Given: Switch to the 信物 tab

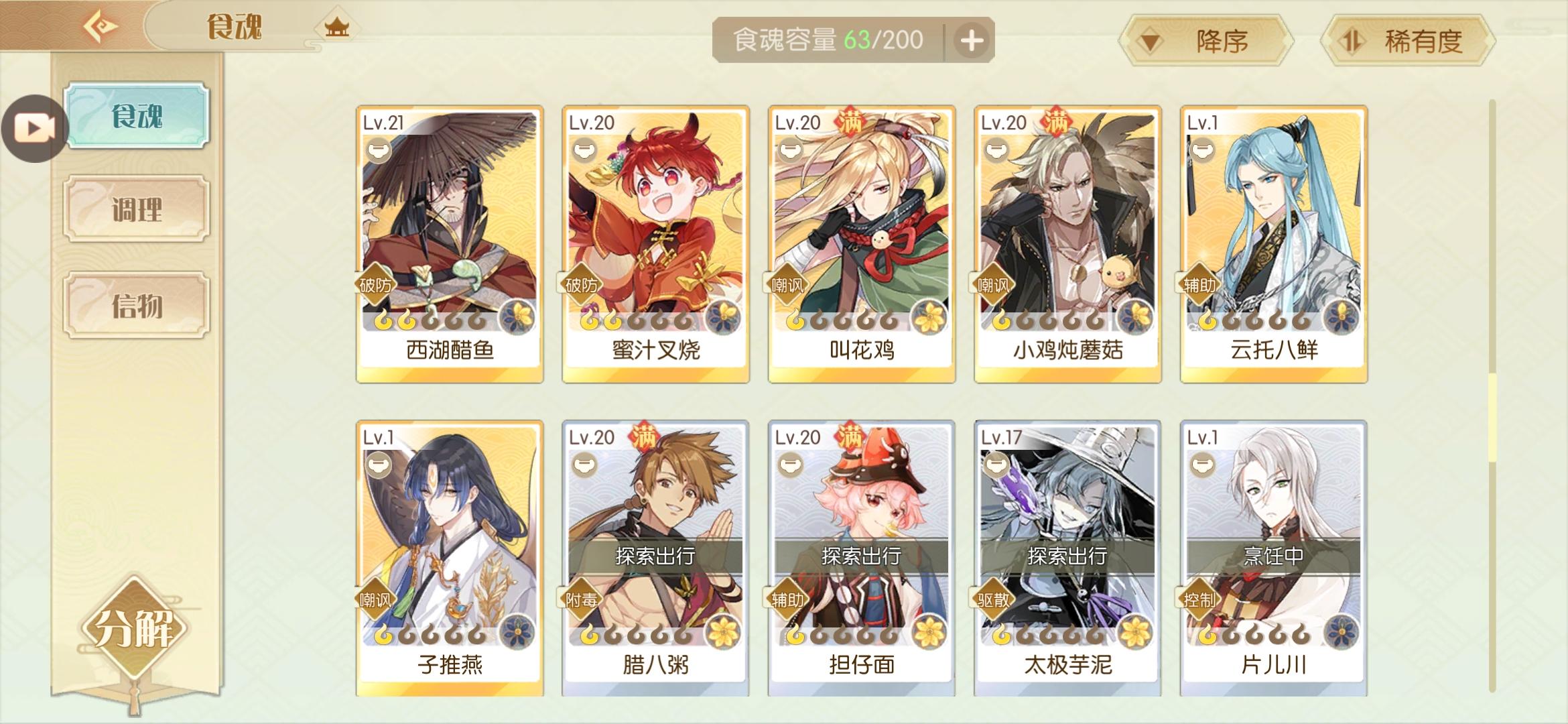Looking at the screenshot, I should [137, 305].
